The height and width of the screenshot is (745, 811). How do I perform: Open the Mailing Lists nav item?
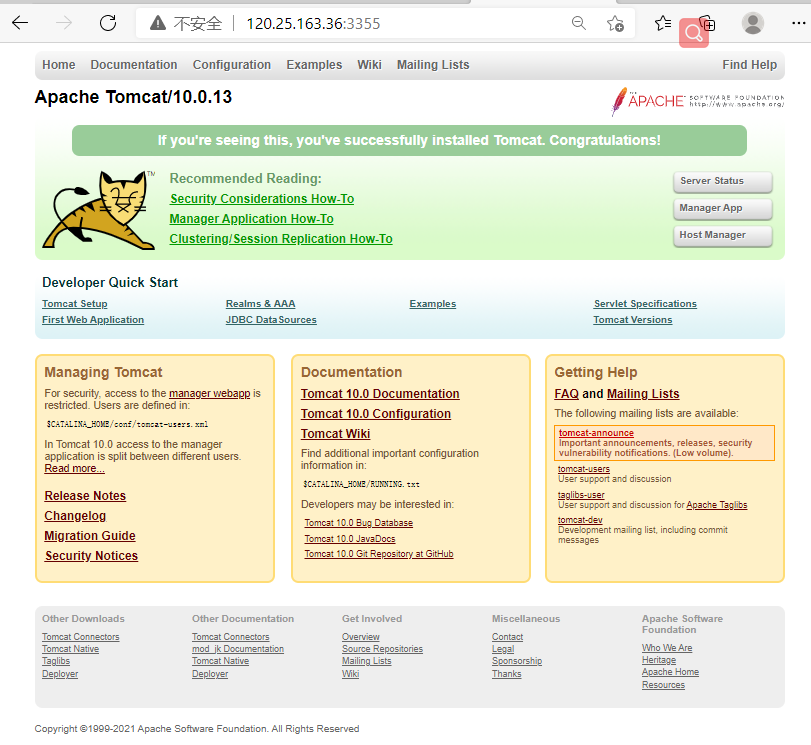click(433, 65)
